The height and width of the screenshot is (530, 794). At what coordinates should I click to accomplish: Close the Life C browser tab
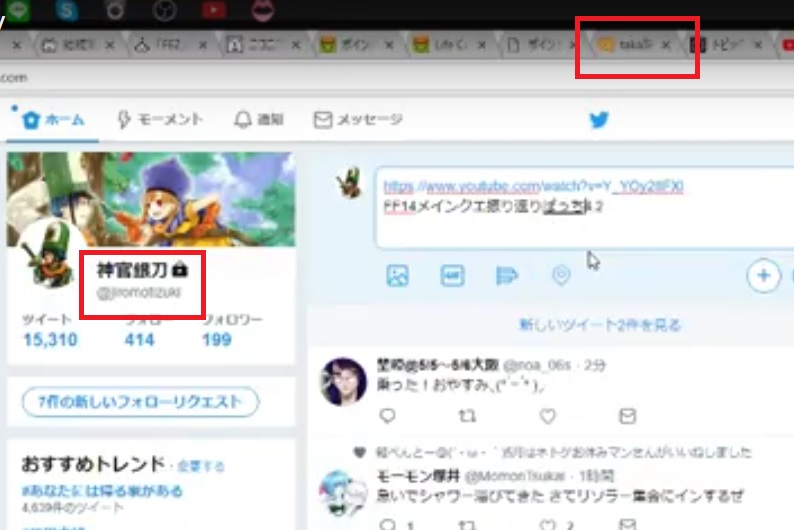pos(482,46)
